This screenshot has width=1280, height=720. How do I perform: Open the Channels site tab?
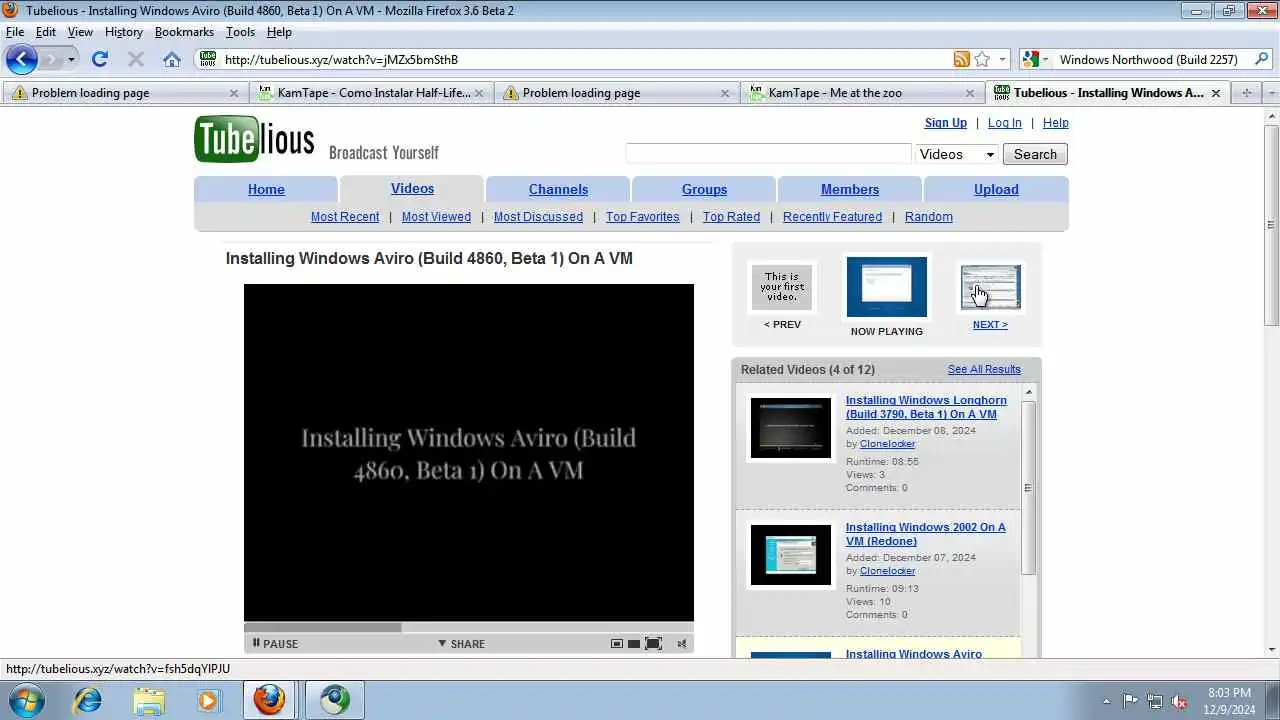click(x=558, y=189)
